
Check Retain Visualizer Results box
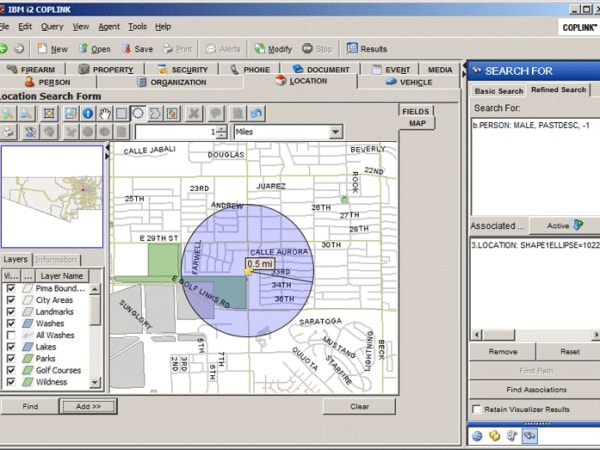pos(476,409)
